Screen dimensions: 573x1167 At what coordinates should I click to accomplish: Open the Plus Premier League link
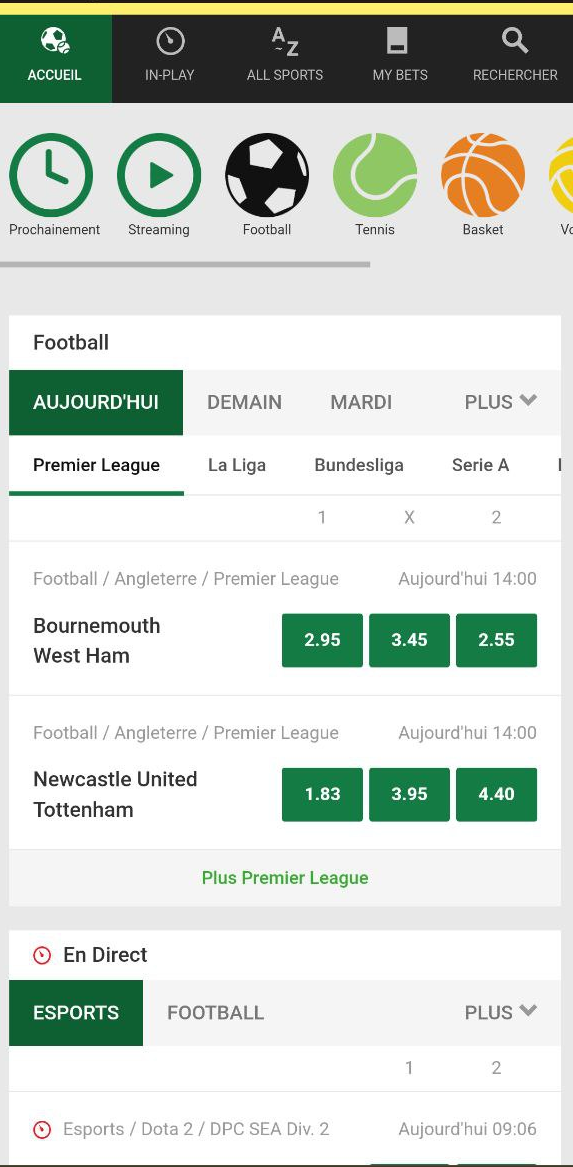click(285, 877)
